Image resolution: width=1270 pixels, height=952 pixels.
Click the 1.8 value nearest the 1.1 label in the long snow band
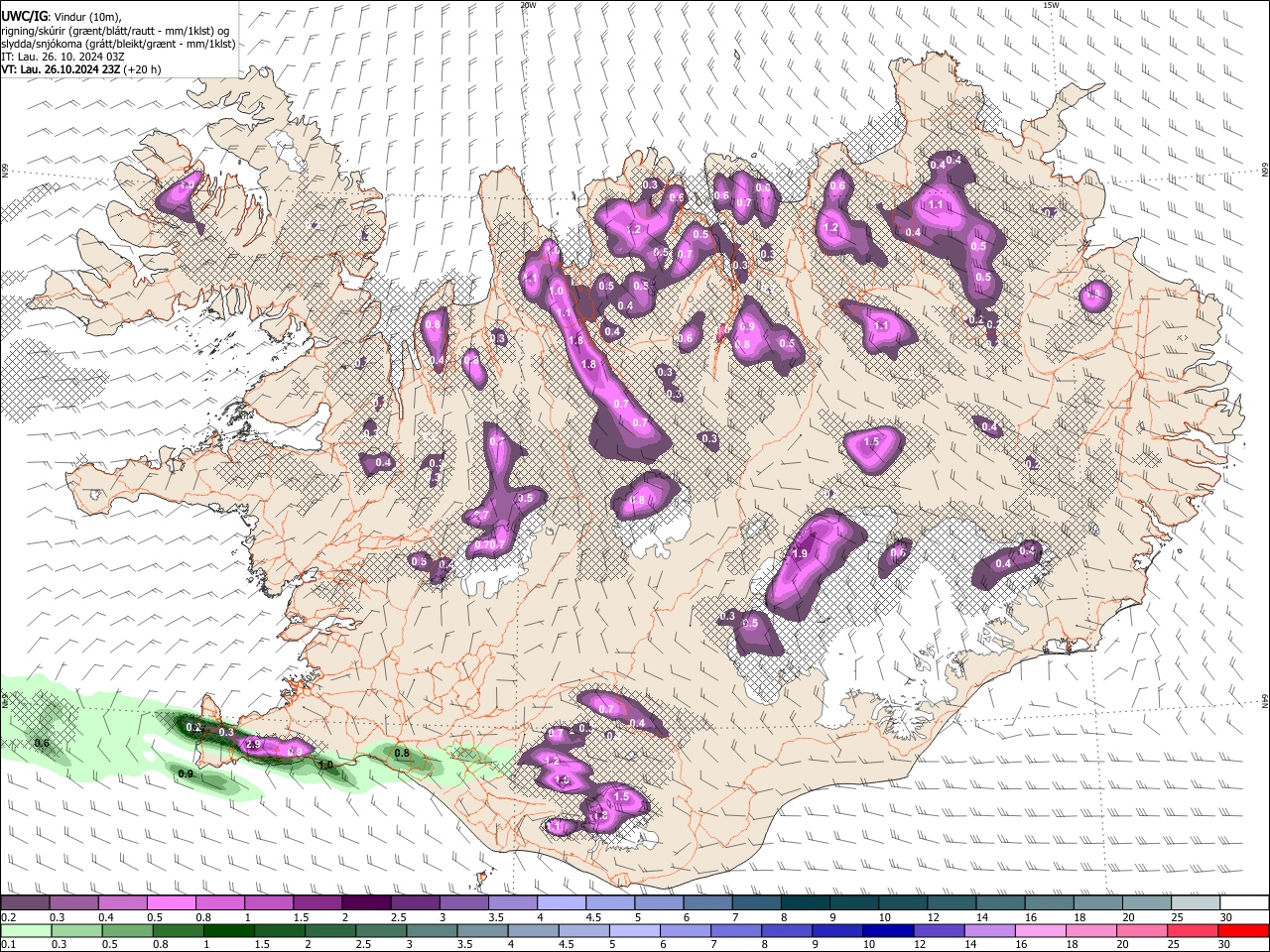tap(575, 340)
